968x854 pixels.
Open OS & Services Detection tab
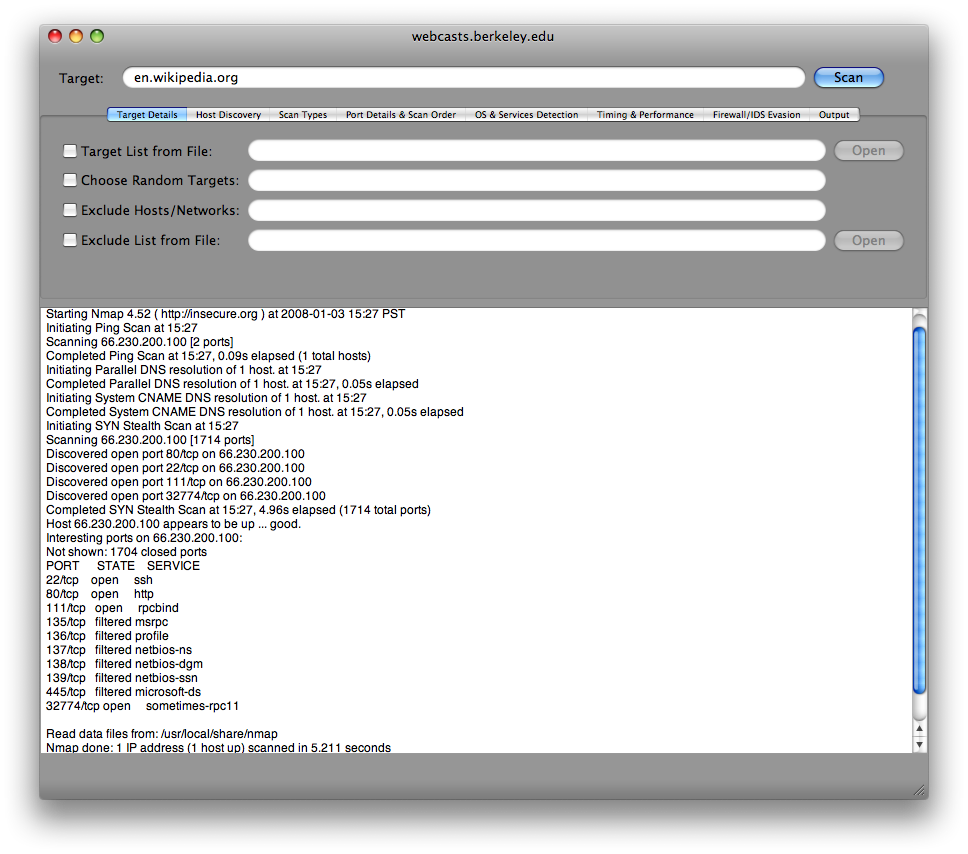[x=526, y=115]
